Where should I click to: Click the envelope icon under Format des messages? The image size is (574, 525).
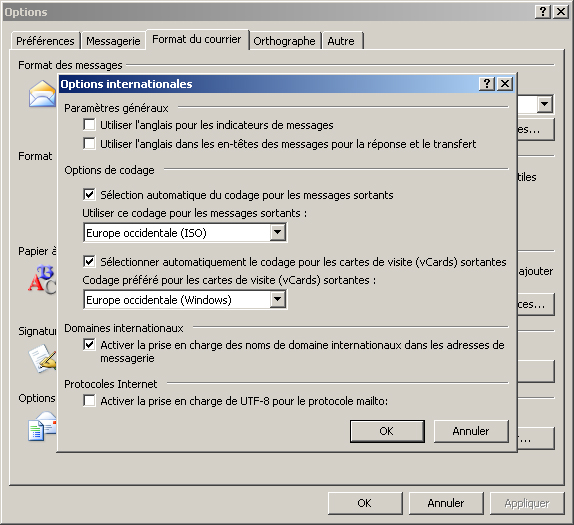click(x=42, y=94)
